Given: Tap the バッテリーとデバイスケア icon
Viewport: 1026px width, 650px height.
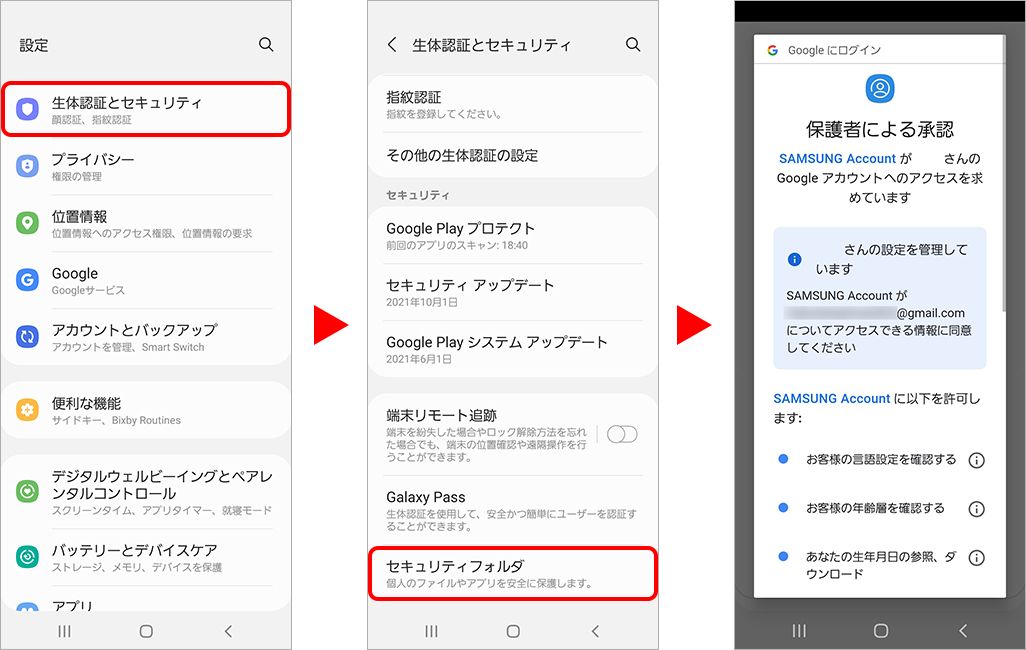Looking at the screenshot, I should (27, 557).
